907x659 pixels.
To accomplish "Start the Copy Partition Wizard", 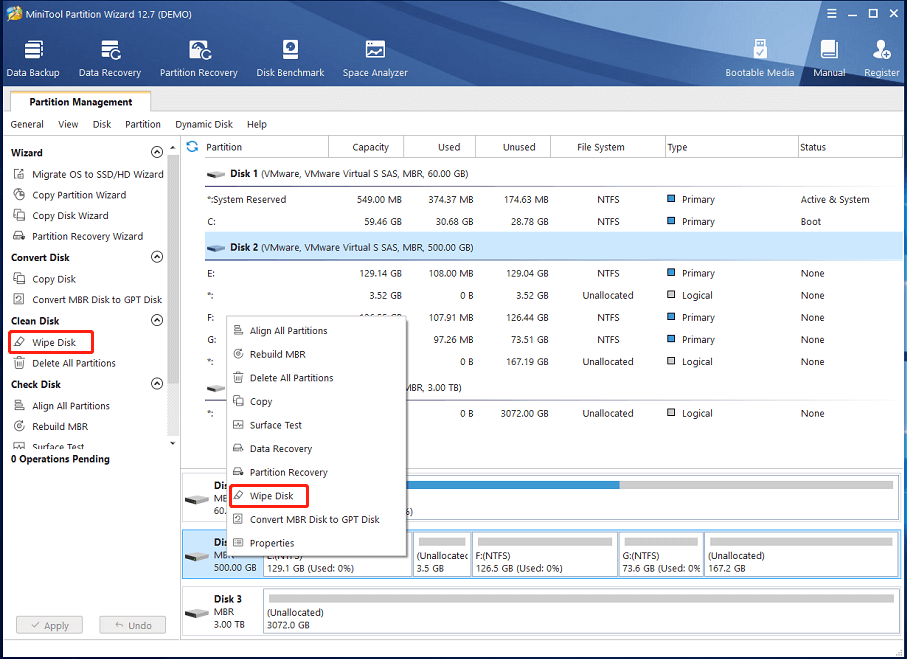I will (x=69, y=195).
